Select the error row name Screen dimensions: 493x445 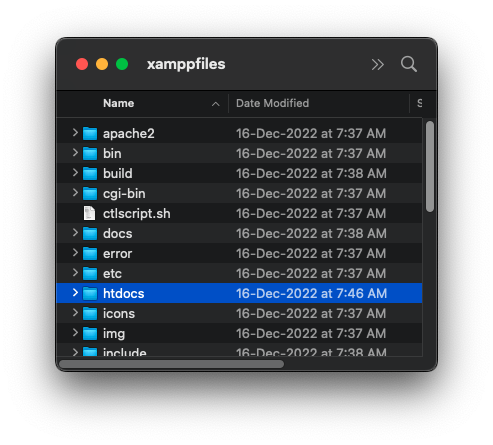118,254
